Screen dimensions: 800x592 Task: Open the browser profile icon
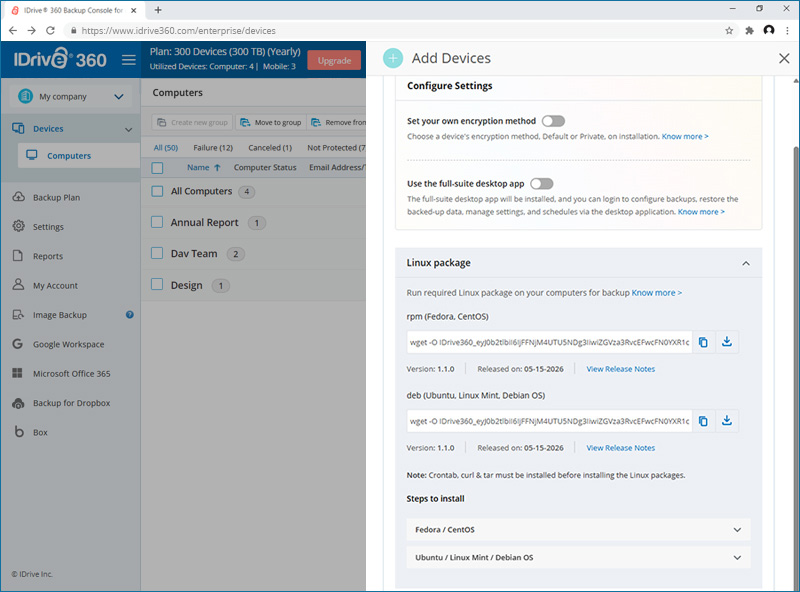(x=769, y=30)
